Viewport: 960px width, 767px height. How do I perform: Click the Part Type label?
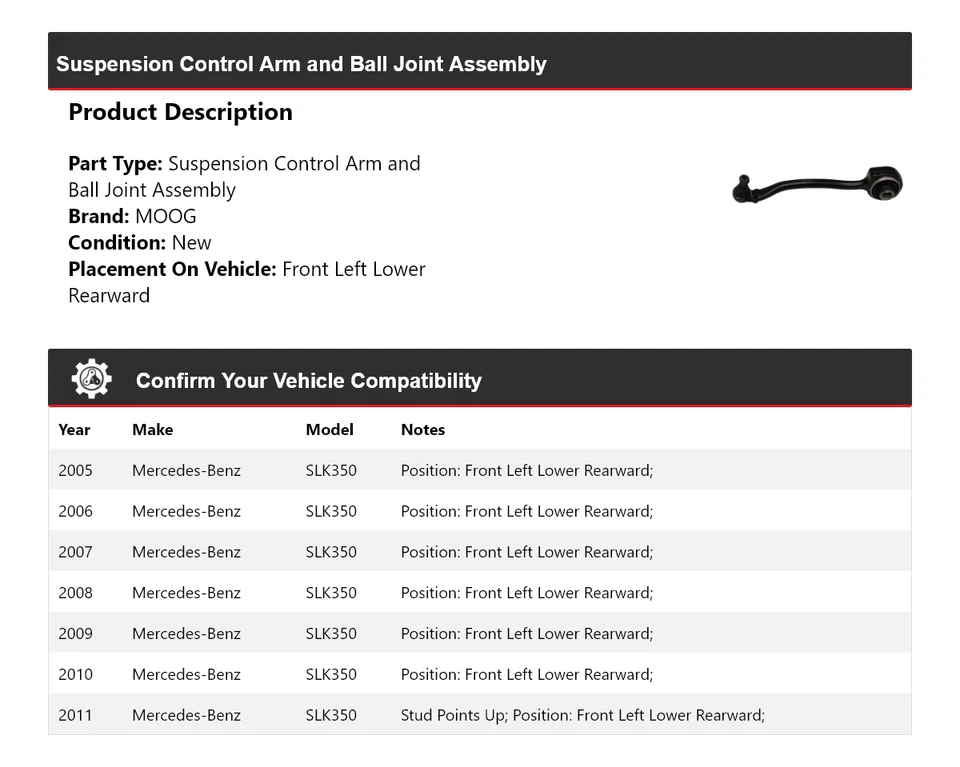(115, 164)
